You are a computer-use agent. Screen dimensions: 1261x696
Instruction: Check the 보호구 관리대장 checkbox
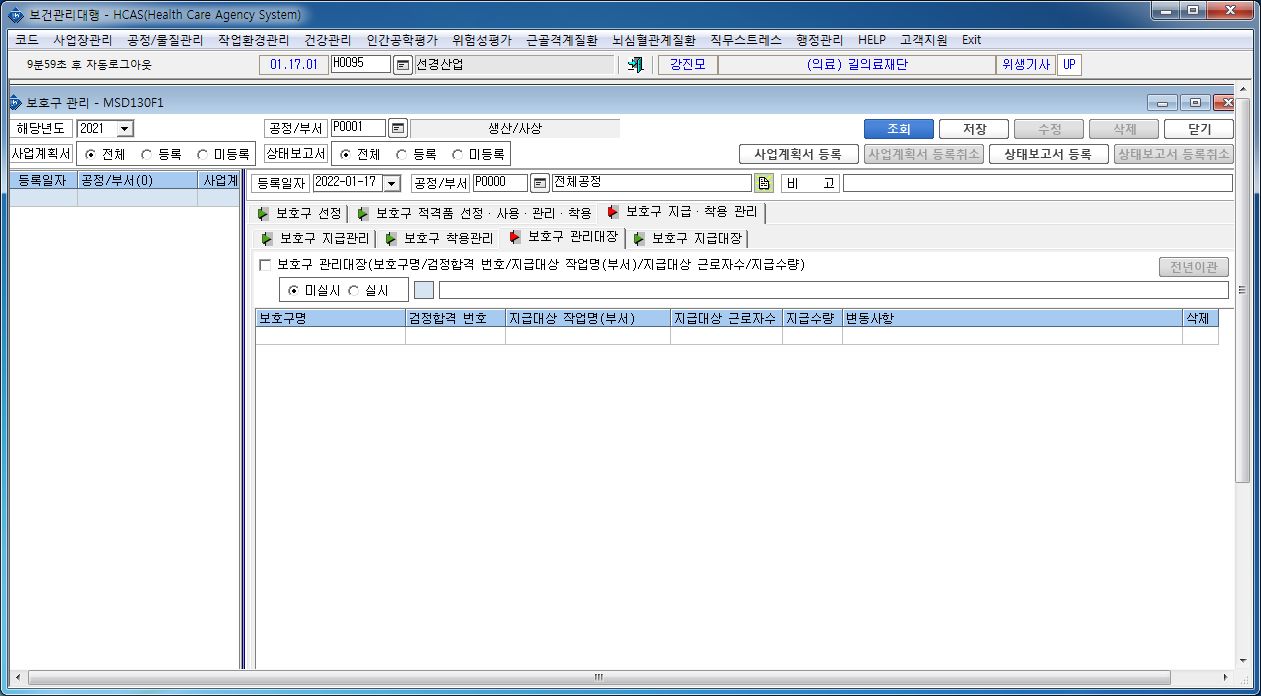(265, 265)
